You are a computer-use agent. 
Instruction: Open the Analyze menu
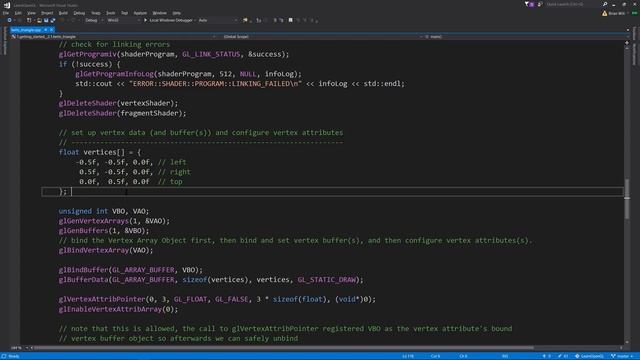pyautogui.click(x=140, y=13)
